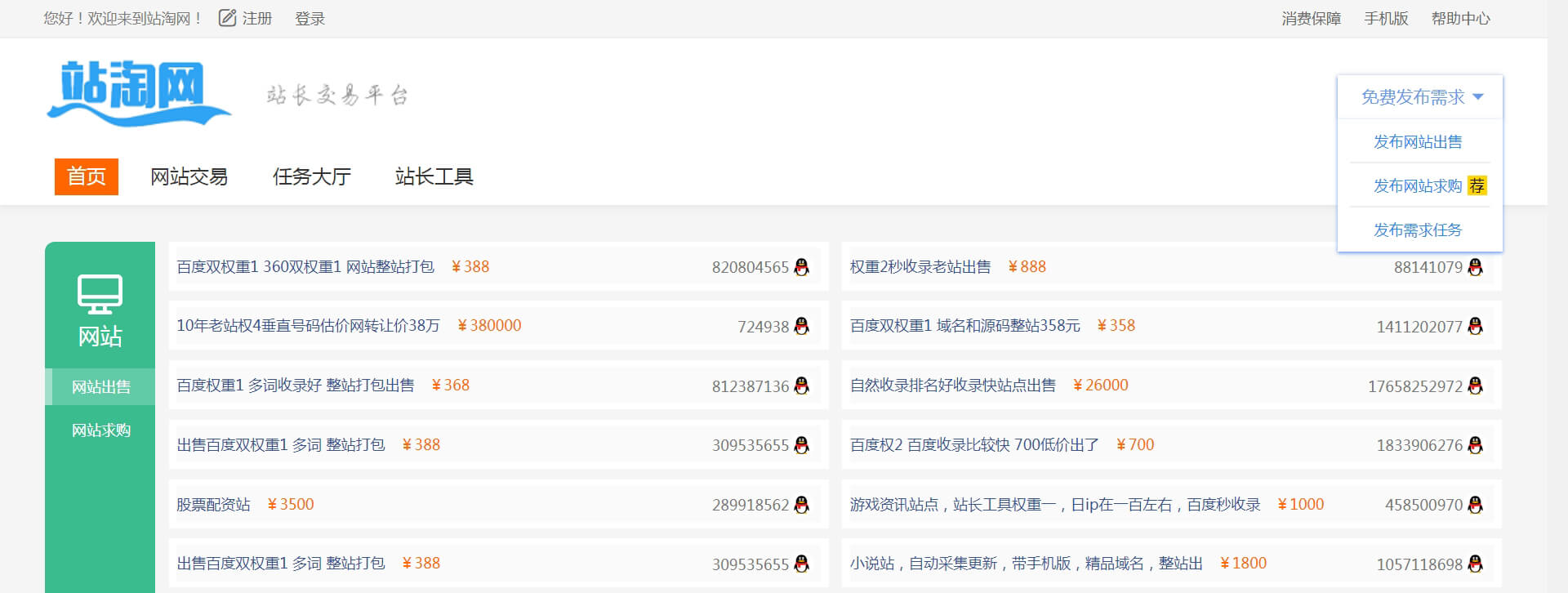Open the 网站交易 navigation tab

(189, 176)
